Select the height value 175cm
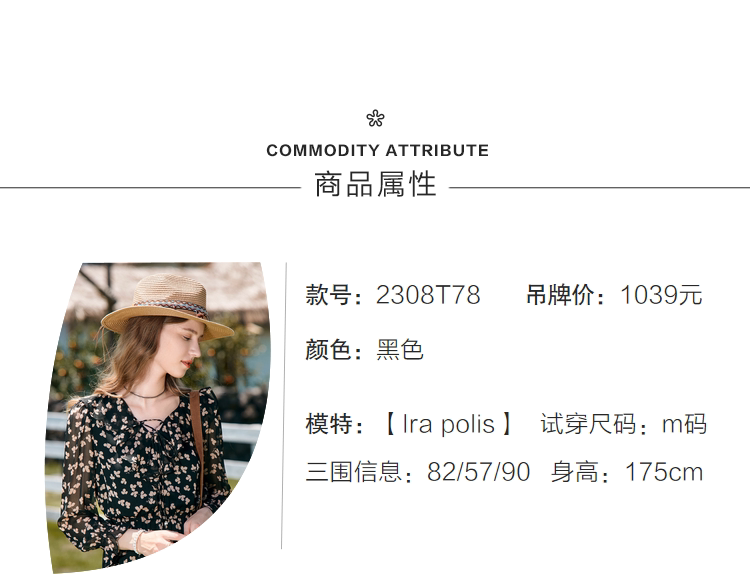Viewport: 750px width, 574px height. click(664, 473)
